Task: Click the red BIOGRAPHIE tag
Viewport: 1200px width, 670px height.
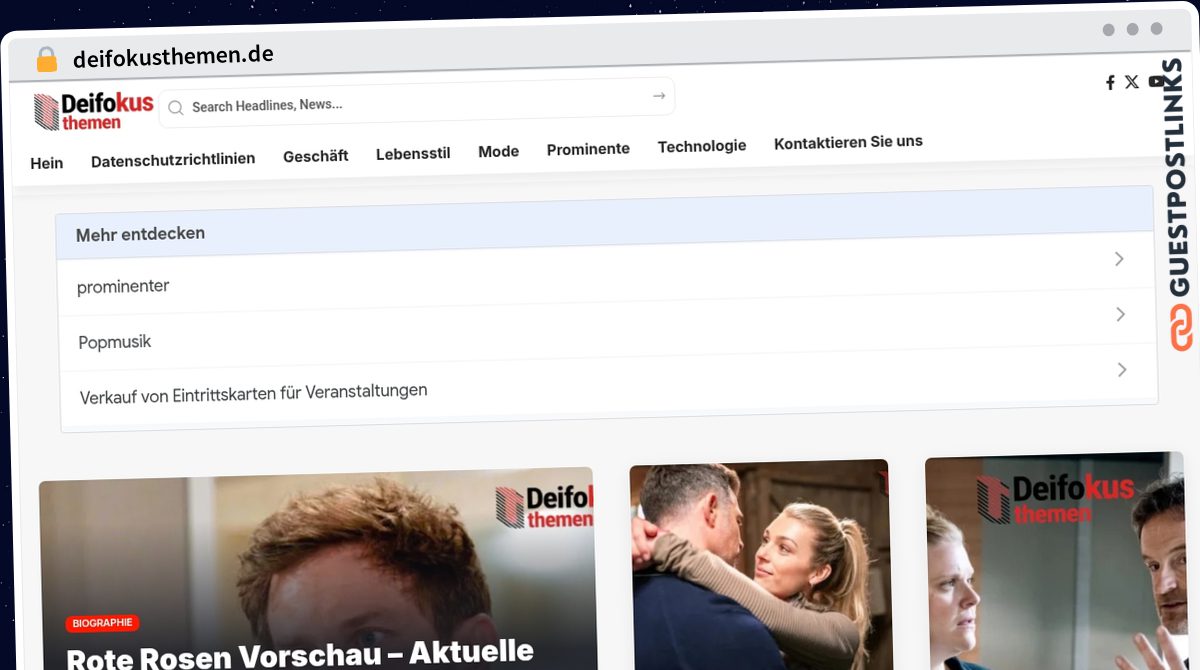Action: pos(103,622)
